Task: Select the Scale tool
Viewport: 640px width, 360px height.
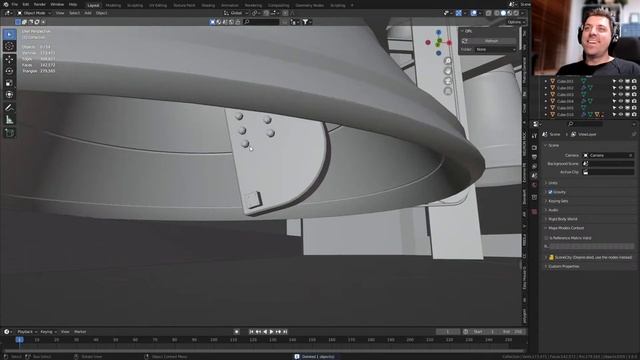Action: (9, 83)
